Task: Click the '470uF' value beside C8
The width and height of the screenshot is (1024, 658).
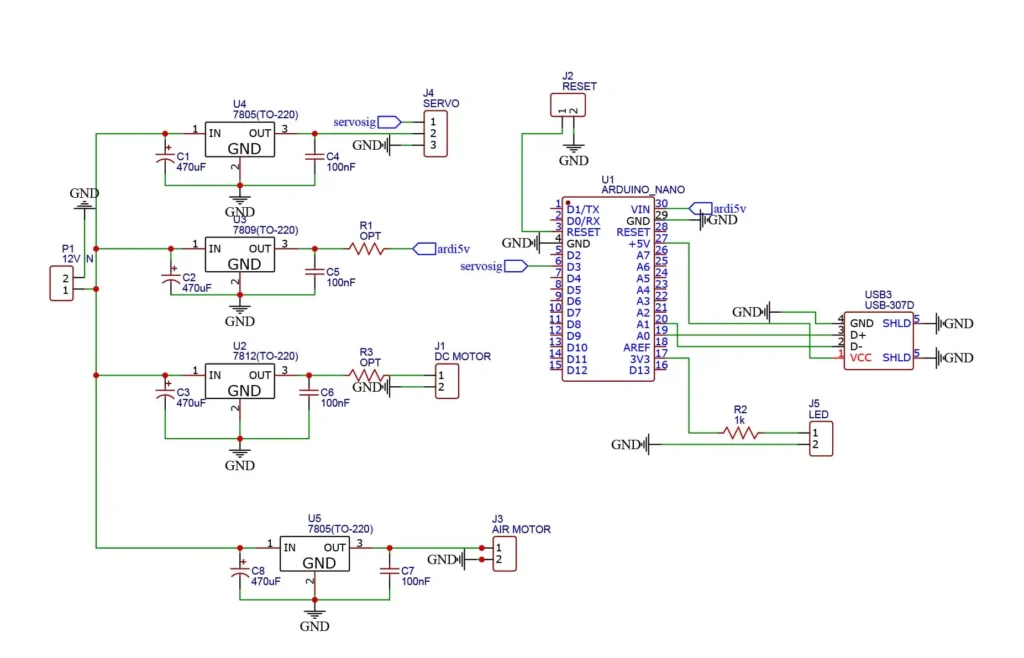Action: tap(265, 581)
